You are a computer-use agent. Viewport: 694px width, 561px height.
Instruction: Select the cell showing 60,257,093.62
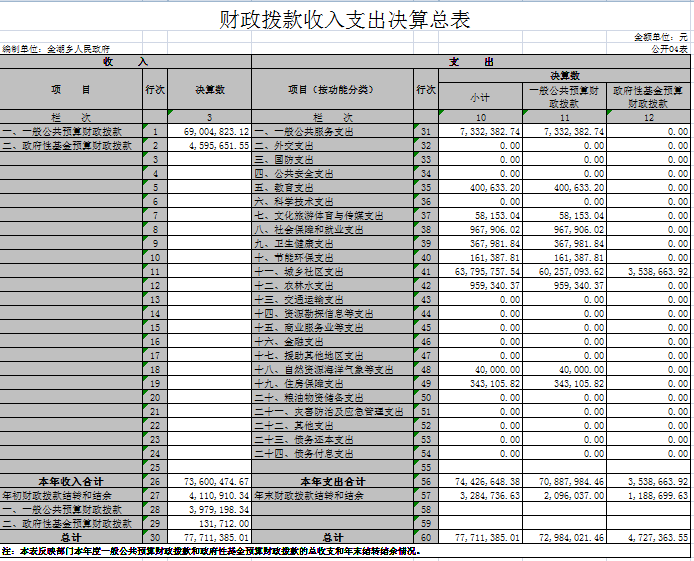(565, 271)
